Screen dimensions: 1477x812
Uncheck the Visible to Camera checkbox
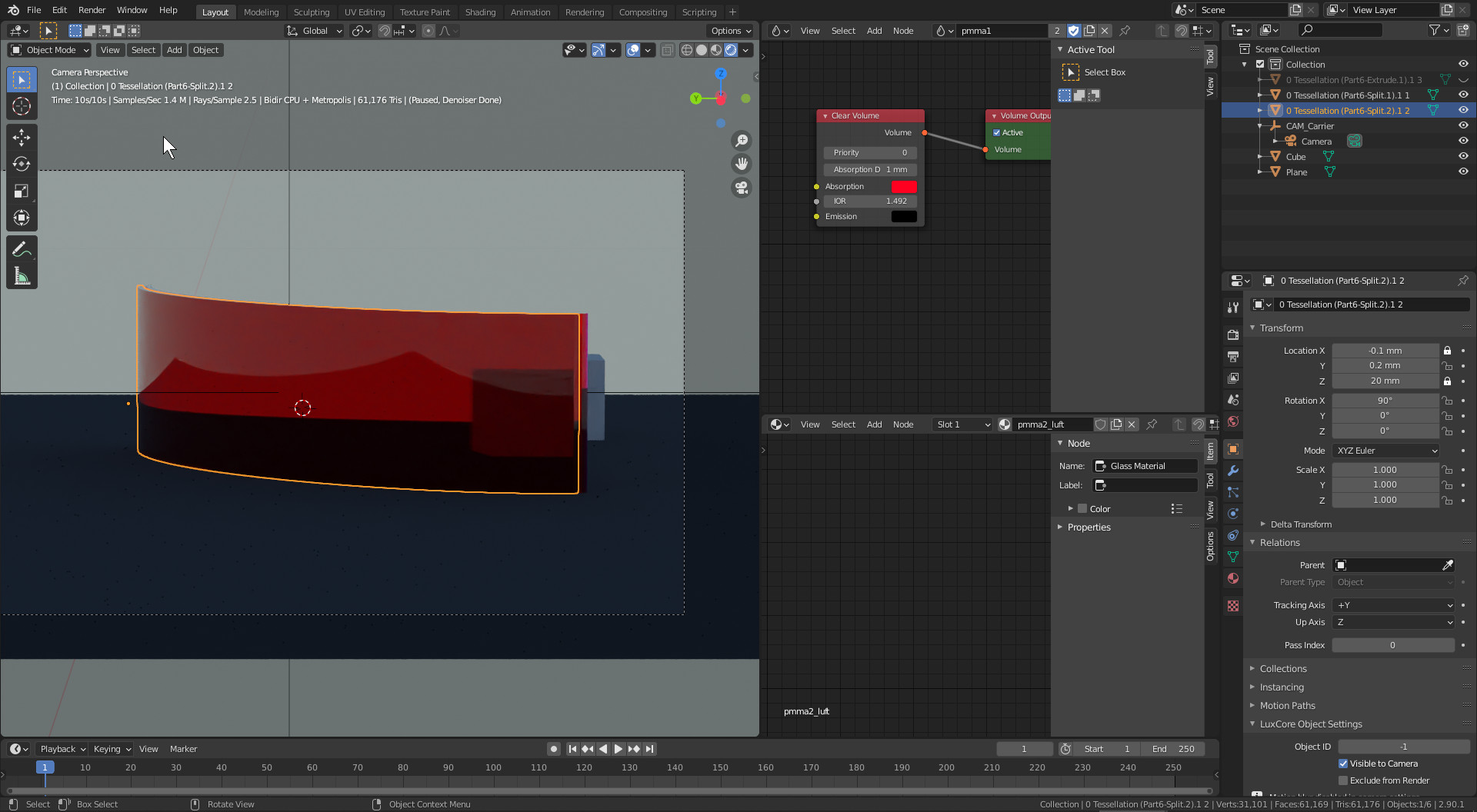coord(1343,764)
